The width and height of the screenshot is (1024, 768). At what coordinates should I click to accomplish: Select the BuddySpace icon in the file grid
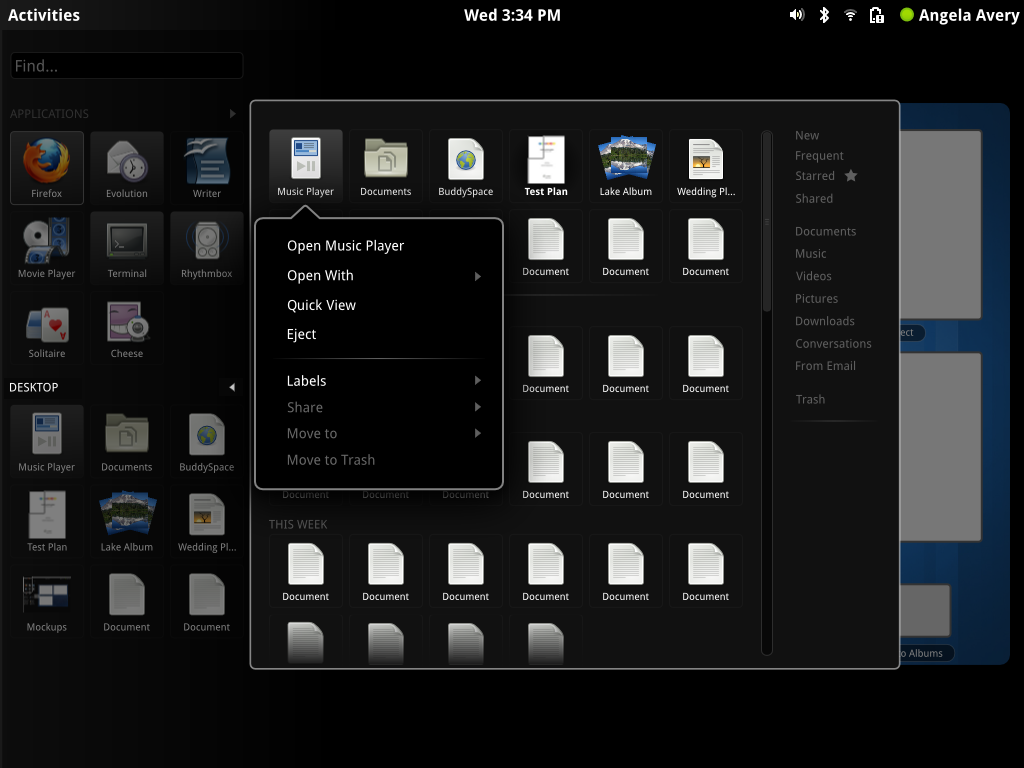click(465, 165)
